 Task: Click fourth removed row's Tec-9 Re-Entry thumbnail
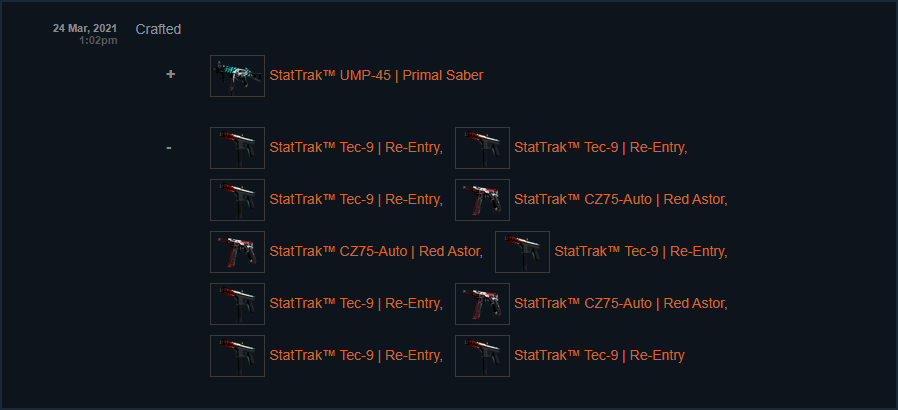click(x=237, y=304)
